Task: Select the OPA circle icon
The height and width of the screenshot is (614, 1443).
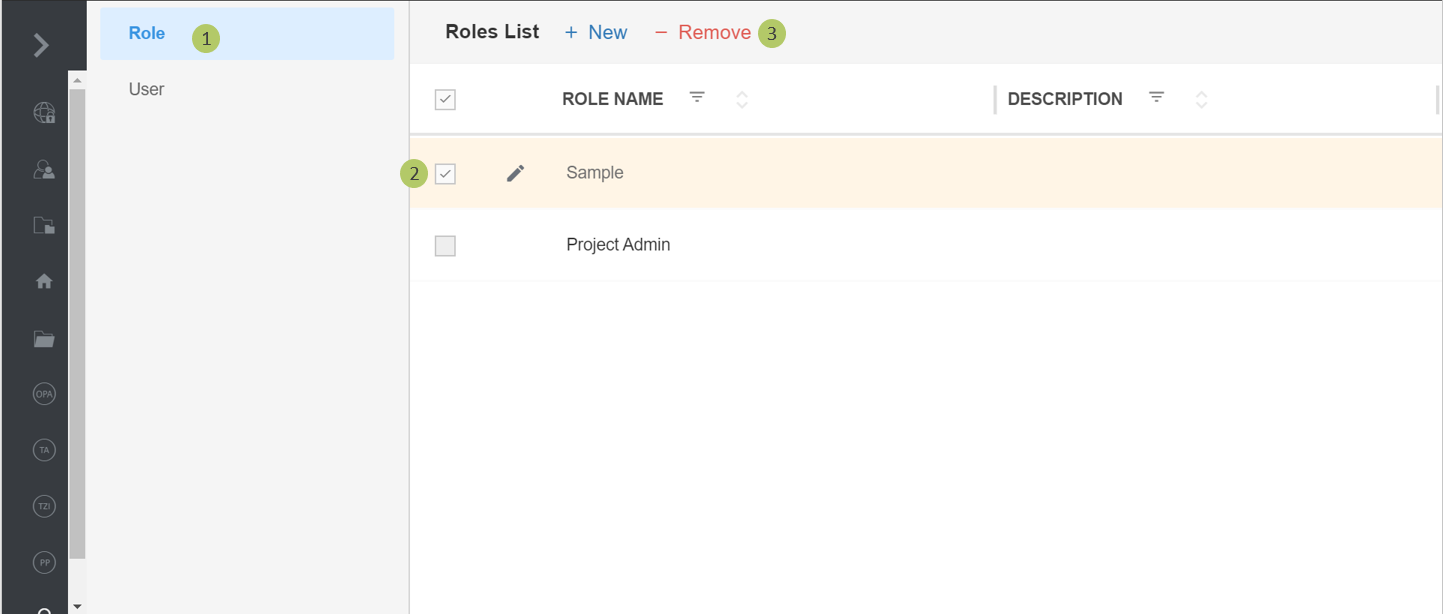Action: pyautogui.click(x=44, y=395)
